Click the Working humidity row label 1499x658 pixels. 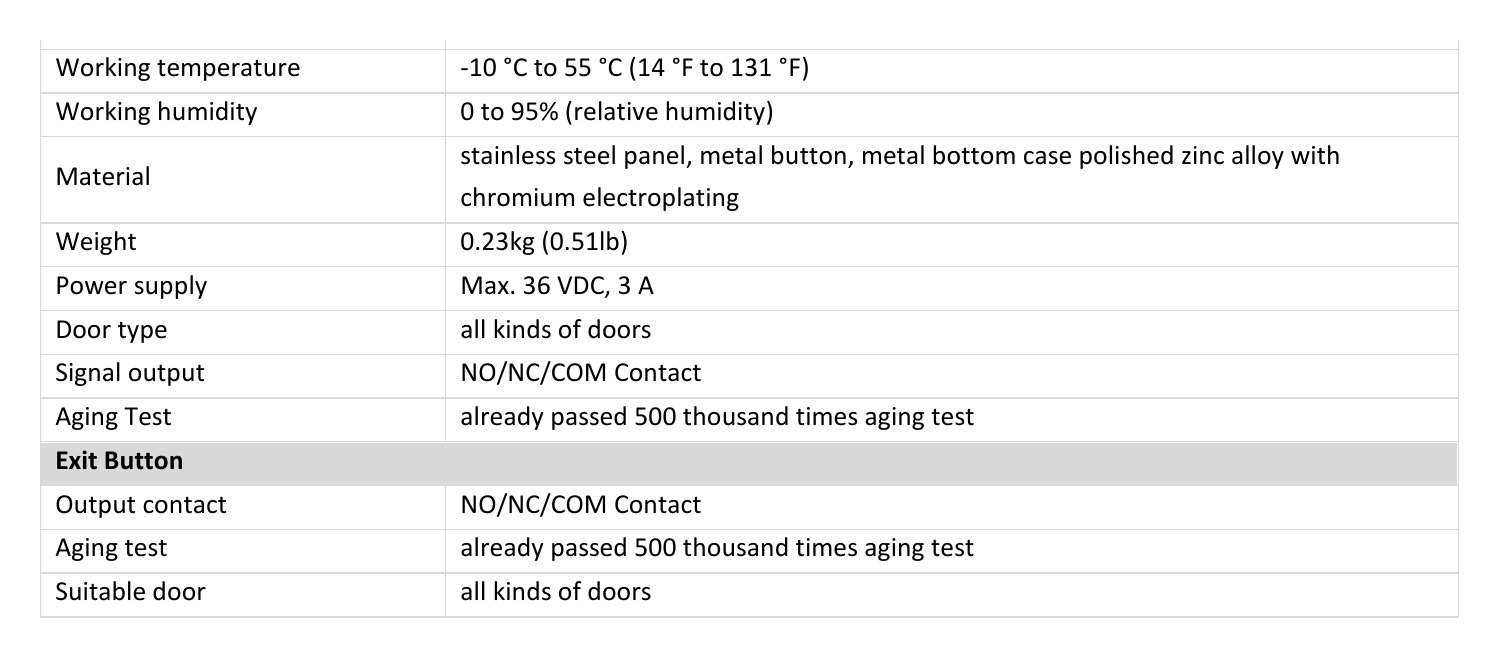click(x=156, y=112)
